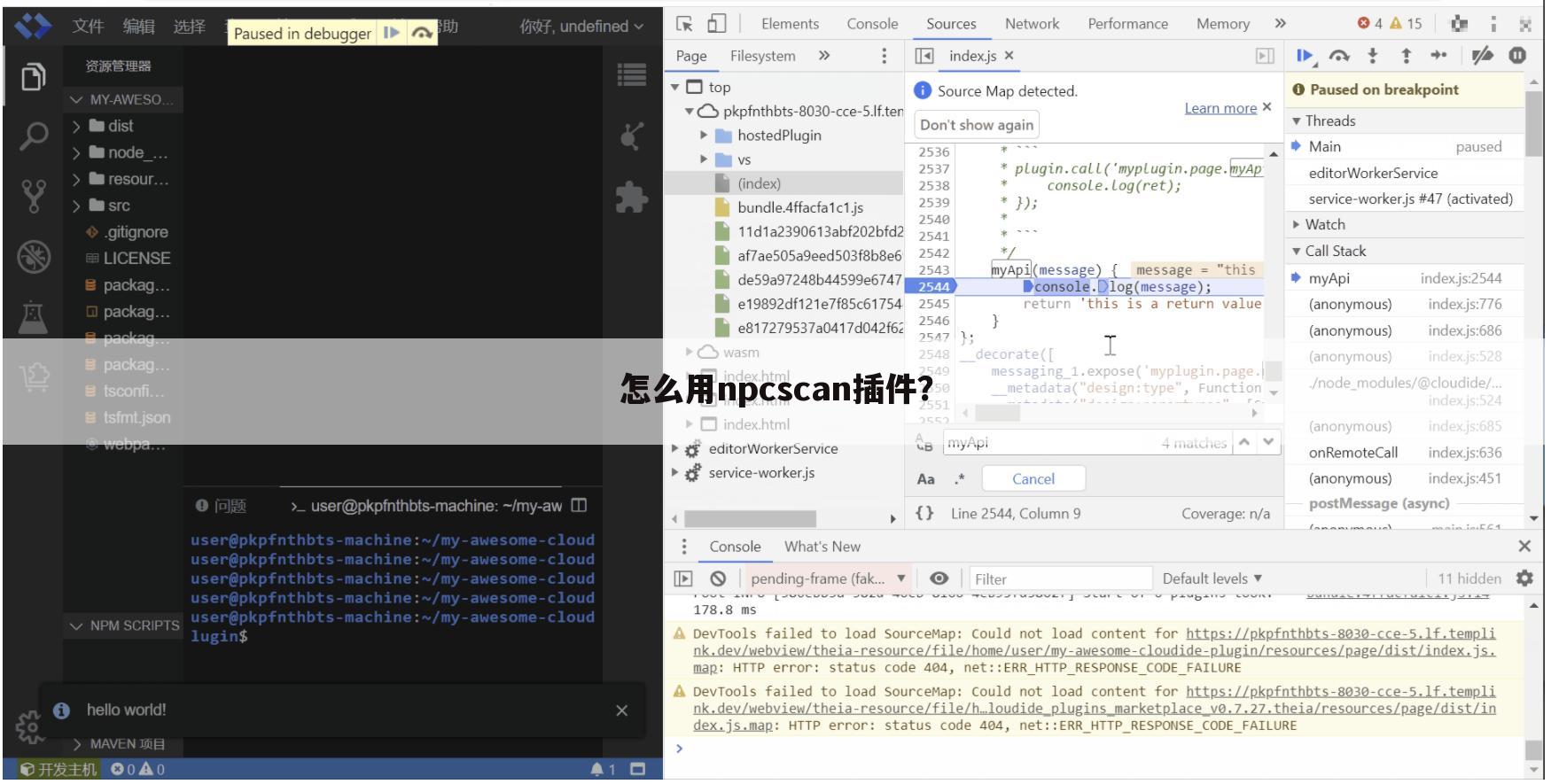
Task: Resume script execution in Sources toolbar
Action: tap(1305, 56)
